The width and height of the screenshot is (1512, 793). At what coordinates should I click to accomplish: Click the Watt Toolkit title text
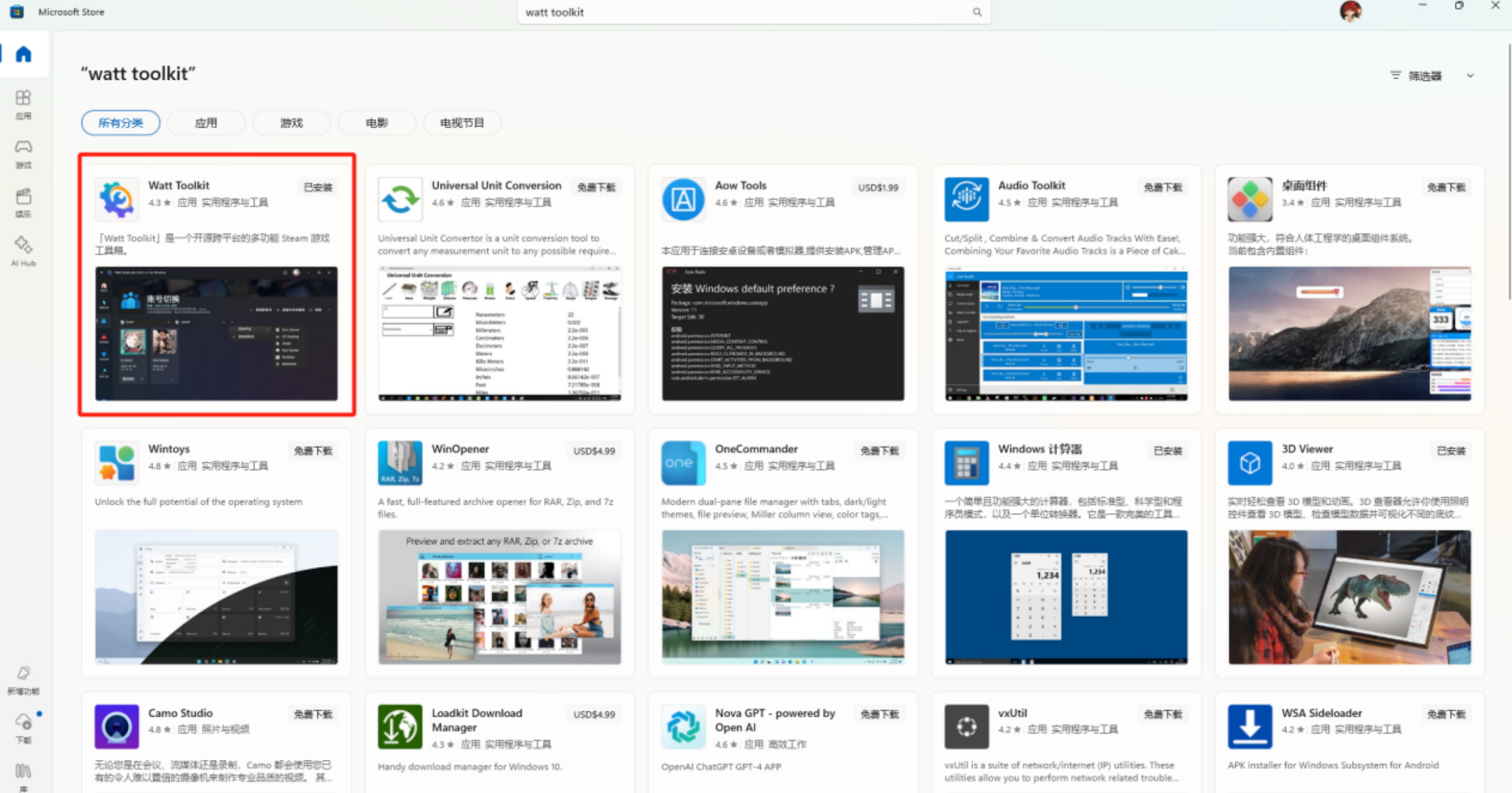click(x=179, y=185)
